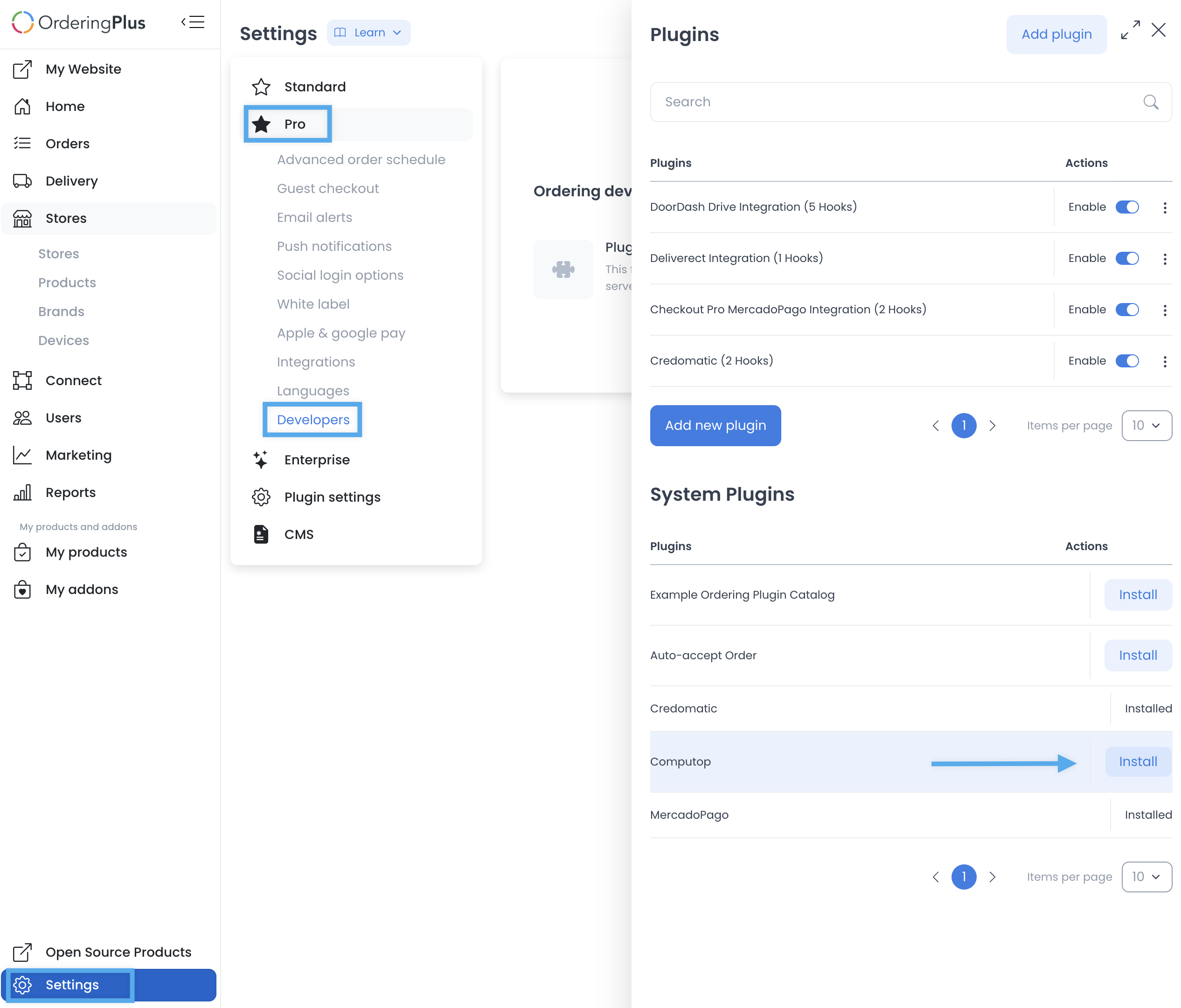Close the Plugins panel

pyautogui.click(x=1158, y=30)
